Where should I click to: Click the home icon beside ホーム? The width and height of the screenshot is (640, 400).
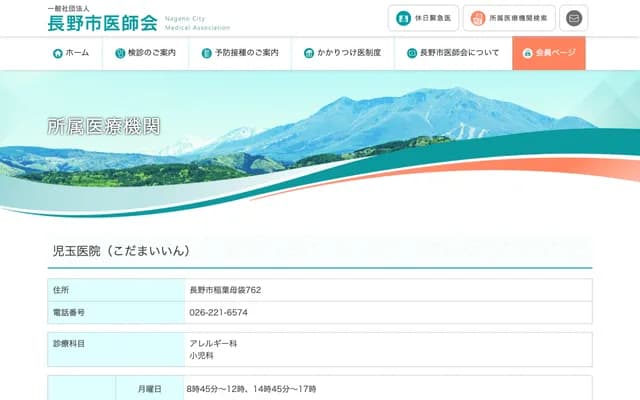(x=57, y=53)
